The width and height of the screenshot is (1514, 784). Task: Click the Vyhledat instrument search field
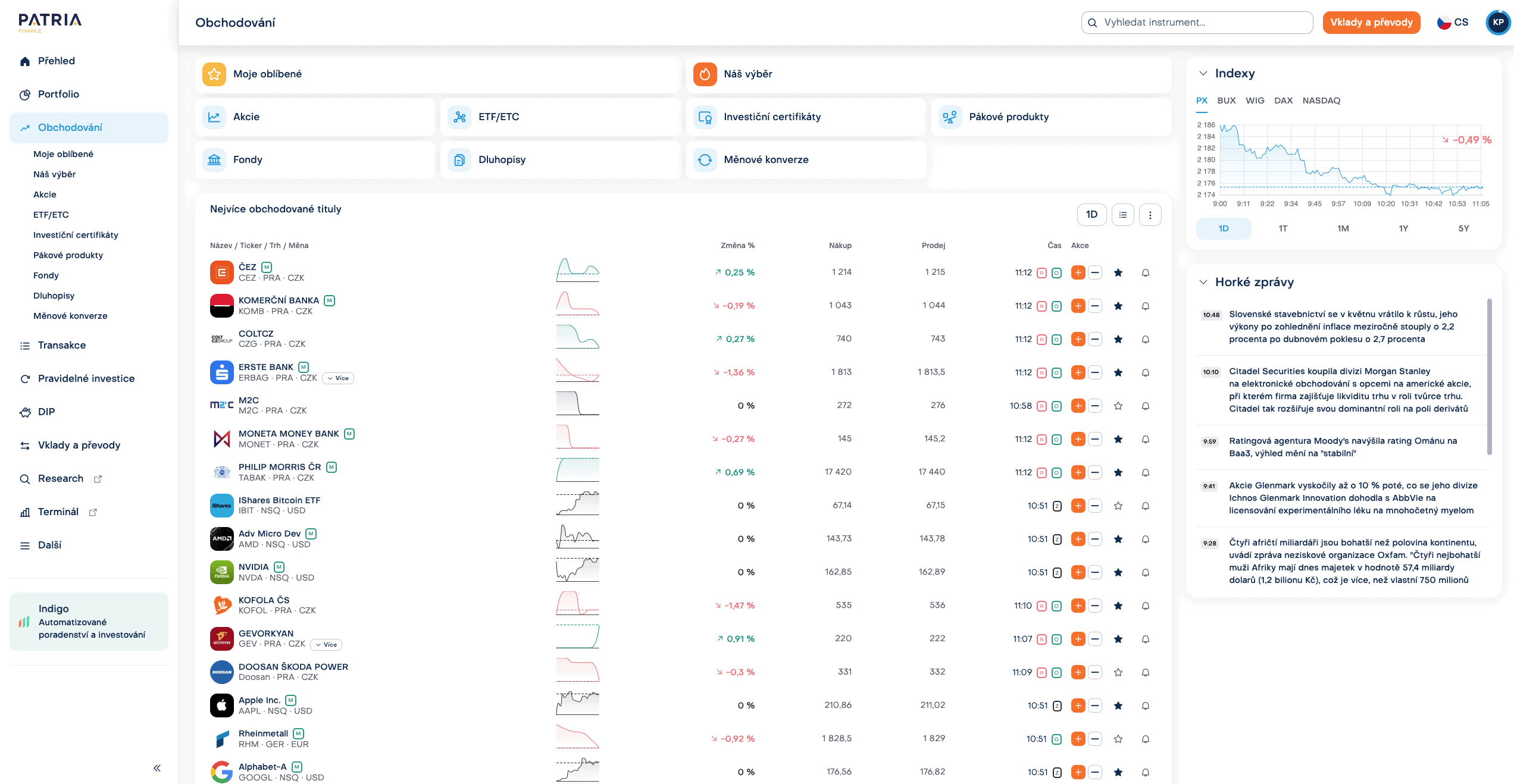(x=1197, y=23)
